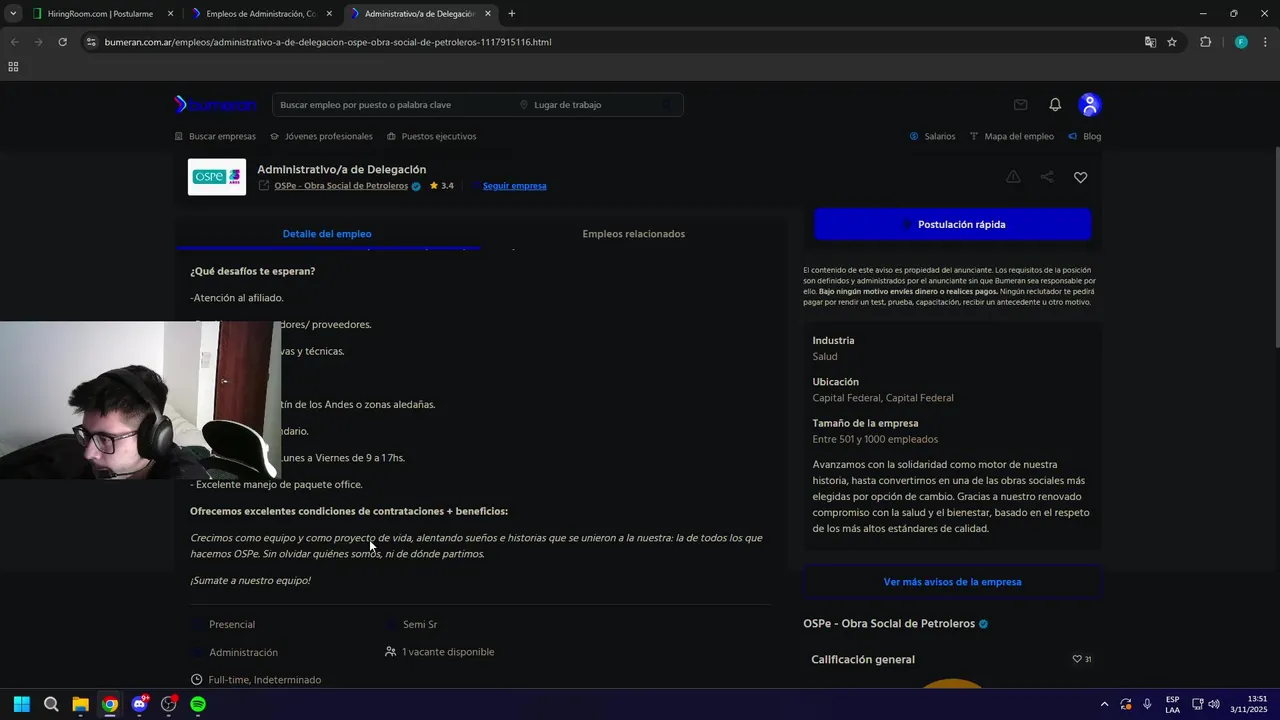Open Puestos ejecutivos menu item
This screenshot has height=720, width=1280.
(432, 136)
